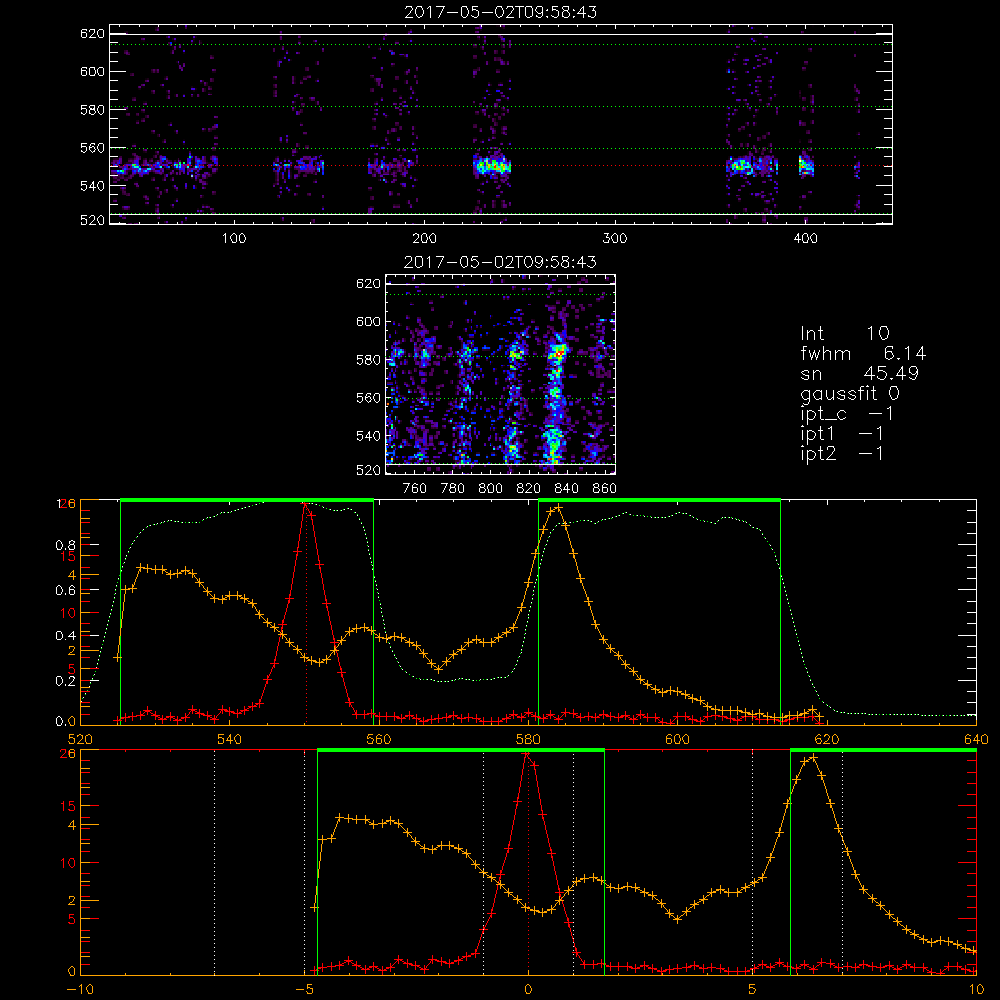Screen dimensions: 1000x1000
Task: Click the top spectrogram title 2017-05-02T09:58:43
Action: [500, 12]
